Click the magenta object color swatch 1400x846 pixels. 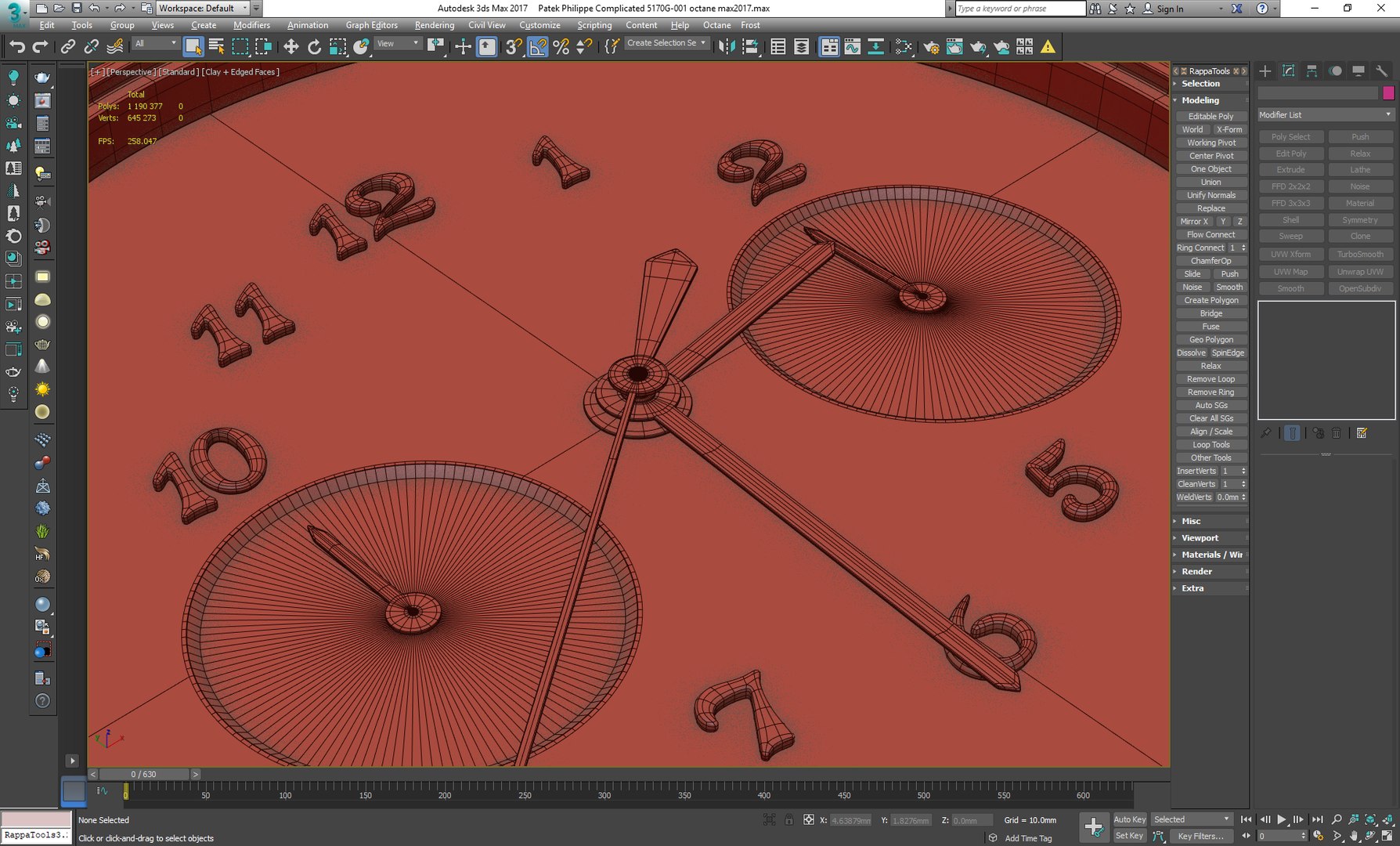tap(1388, 93)
